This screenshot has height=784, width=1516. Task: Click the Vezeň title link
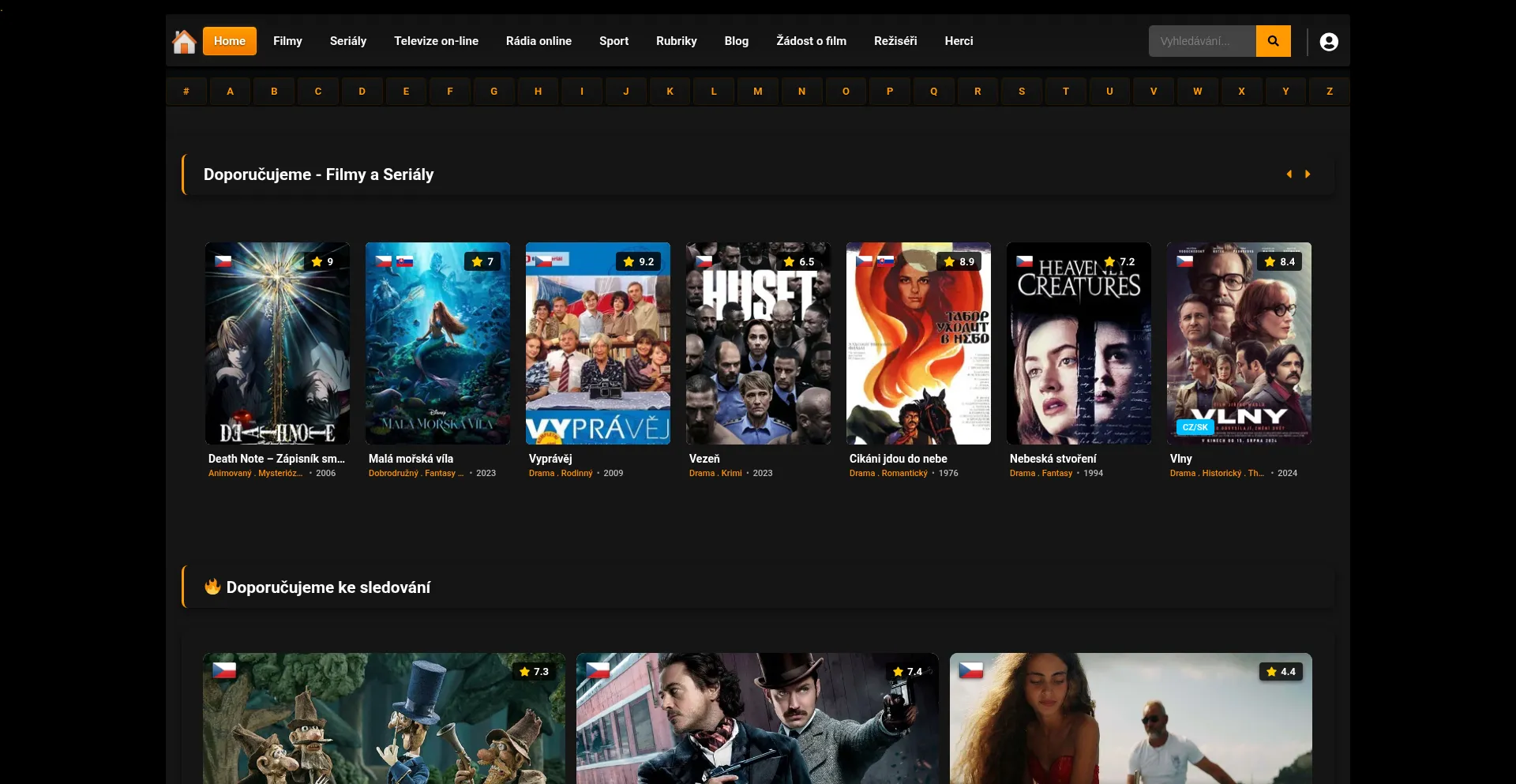click(x=704, y=459)
